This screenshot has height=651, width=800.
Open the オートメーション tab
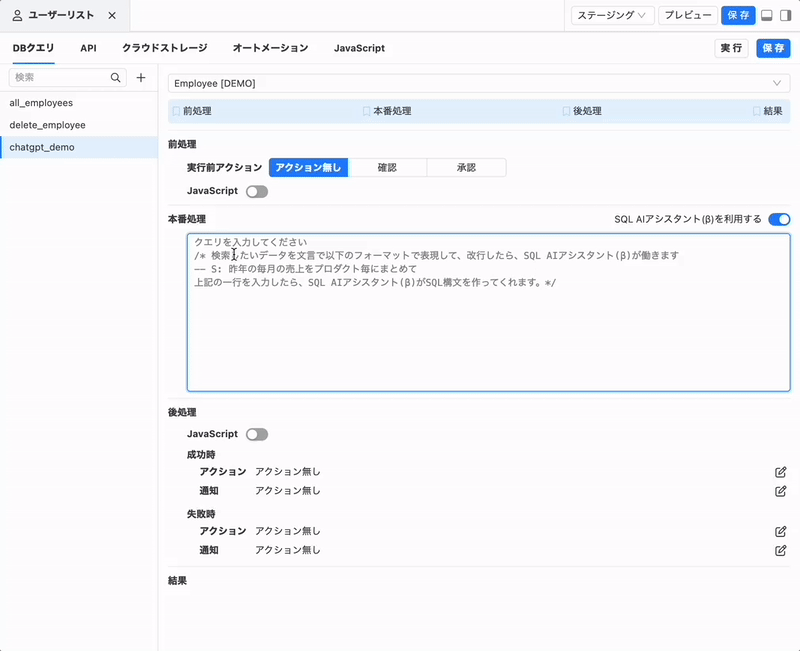(270, 48)
